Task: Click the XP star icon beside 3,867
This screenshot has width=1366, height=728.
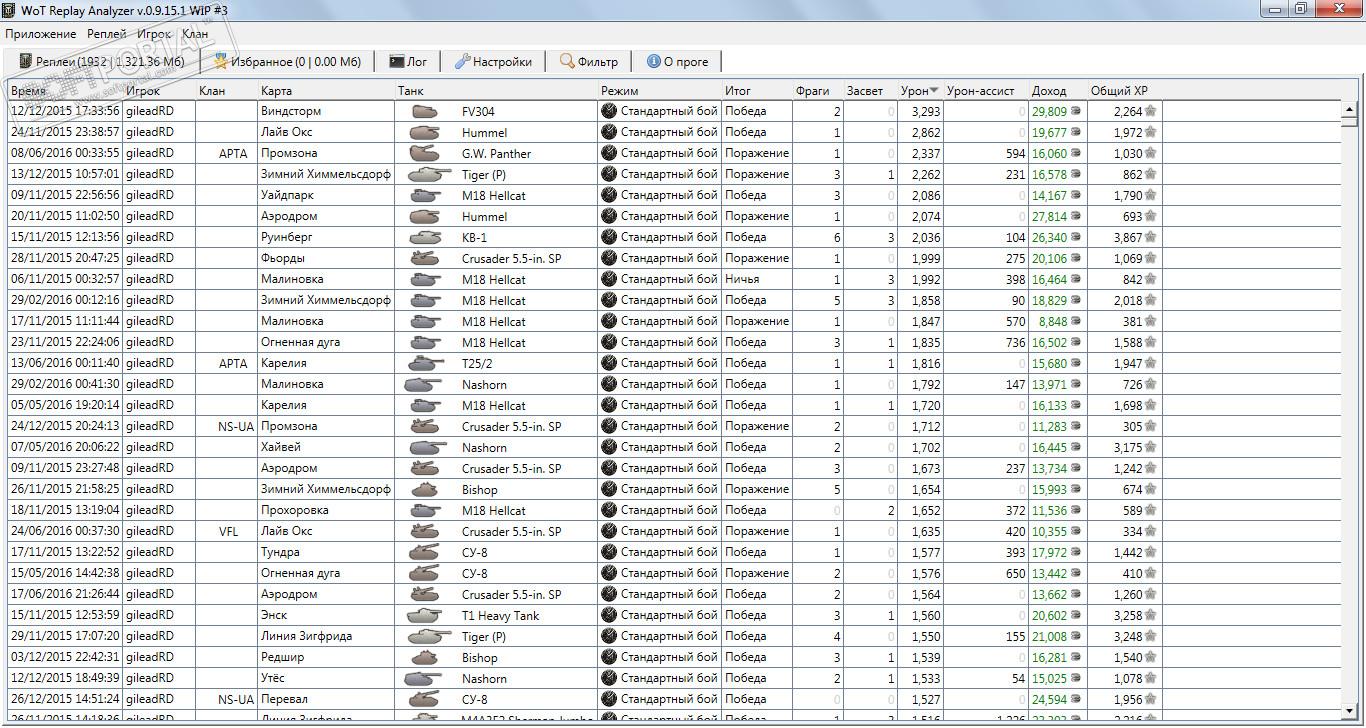Action: [1151, 237]
